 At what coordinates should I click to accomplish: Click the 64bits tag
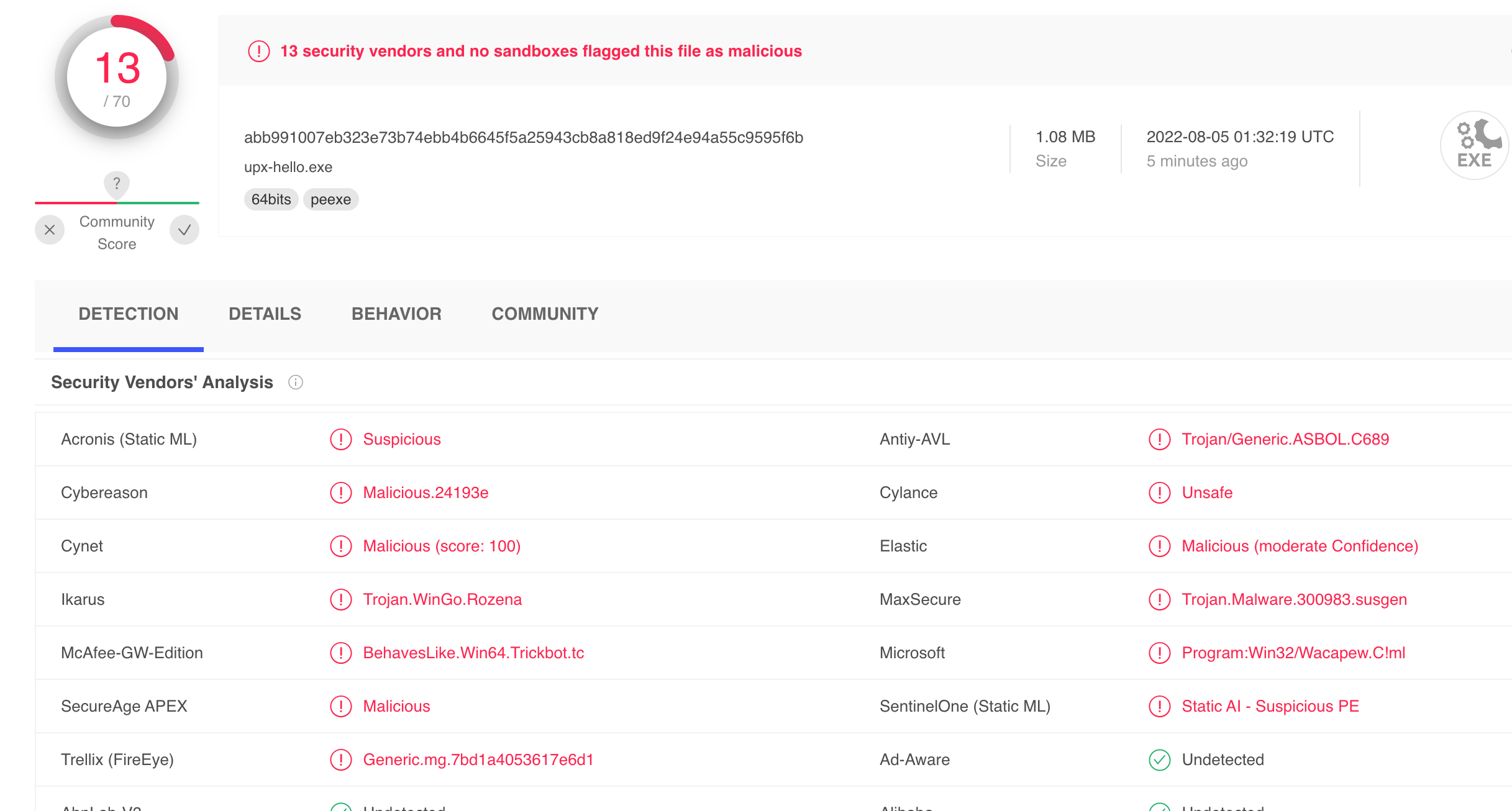(271, 200)
